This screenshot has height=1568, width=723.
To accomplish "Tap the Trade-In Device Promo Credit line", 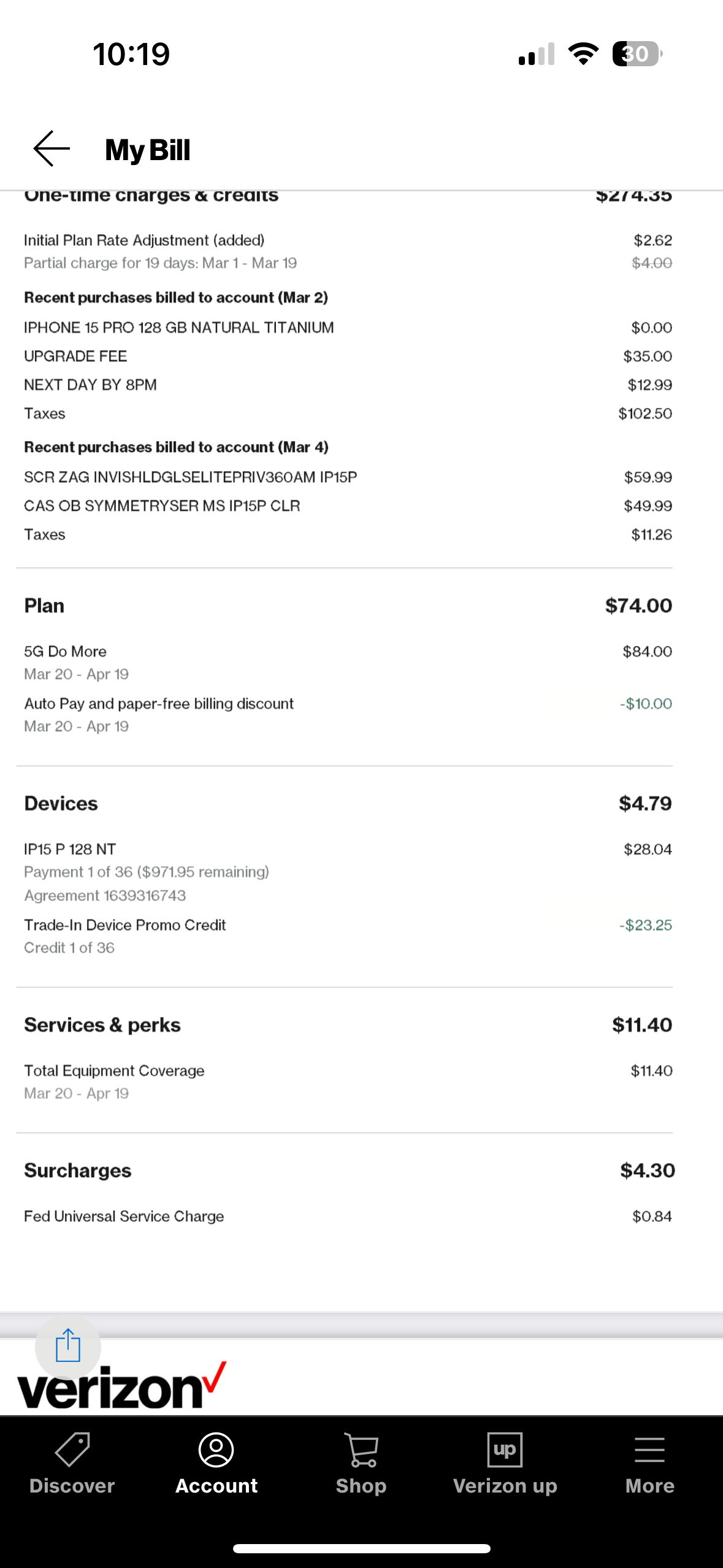I will point(125,925).
